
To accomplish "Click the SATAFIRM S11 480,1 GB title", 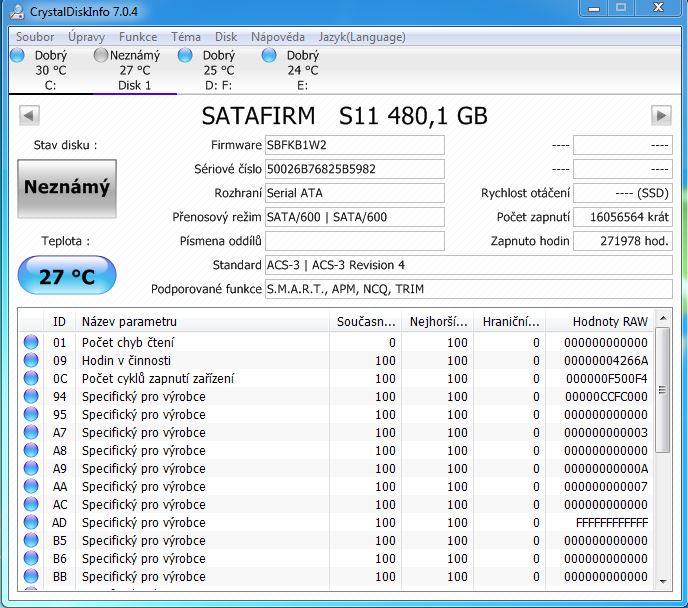I will pos(344,116).
